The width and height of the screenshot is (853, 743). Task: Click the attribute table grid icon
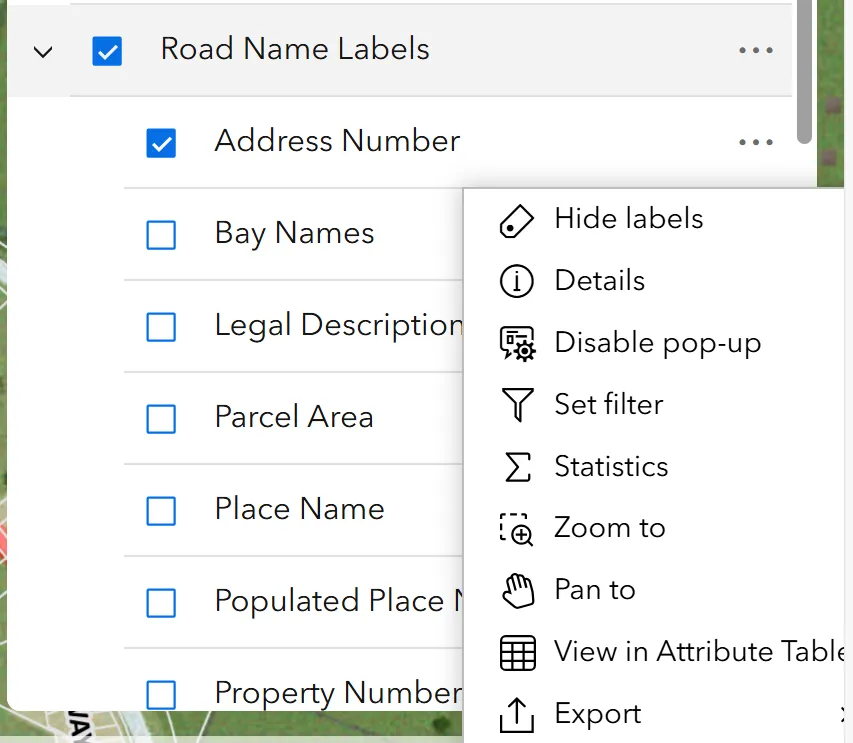pos(516,652)
